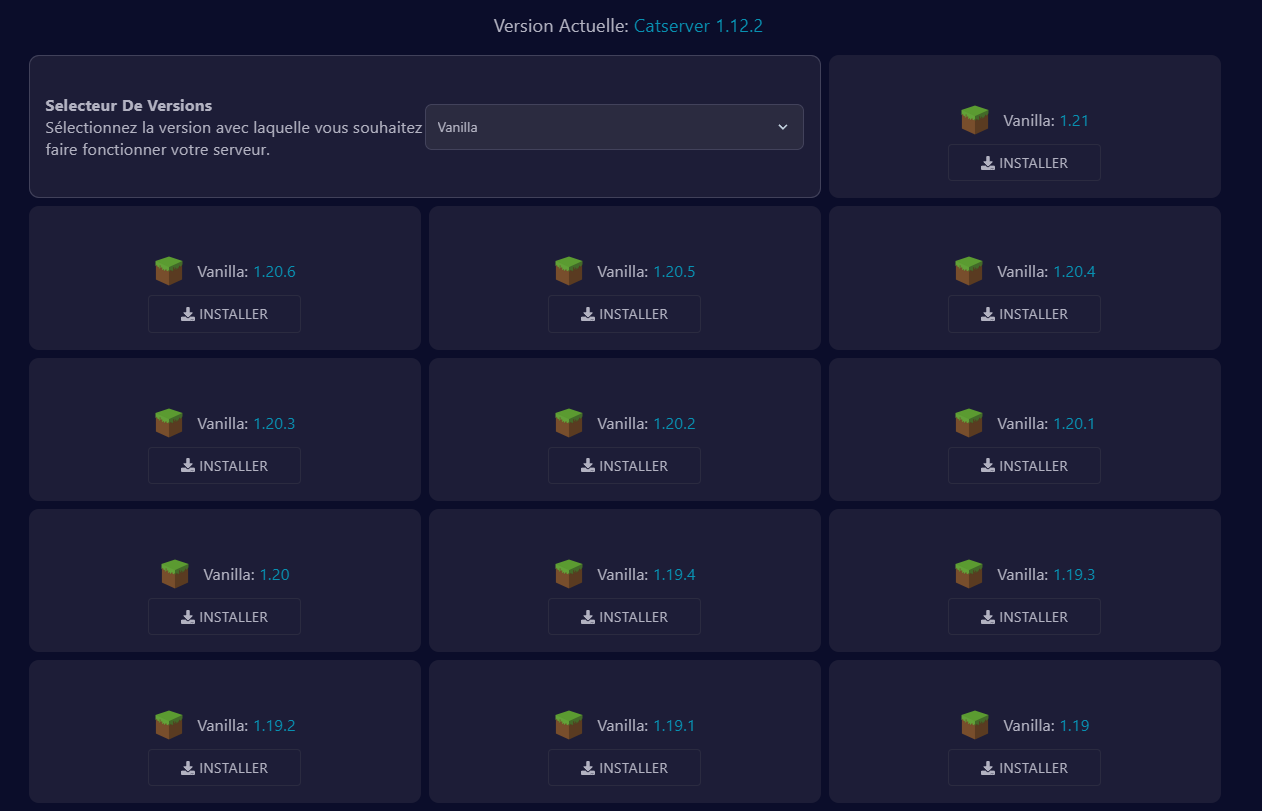Open the Vanilla version selector dropdown

pyautogui.click(x=614, y=127)
